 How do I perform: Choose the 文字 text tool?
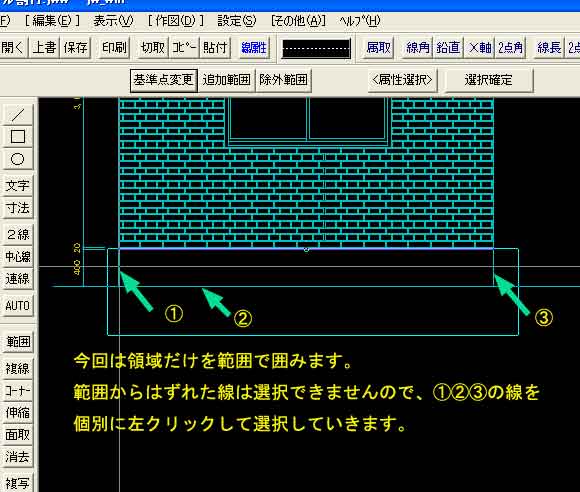click(17, 185)
